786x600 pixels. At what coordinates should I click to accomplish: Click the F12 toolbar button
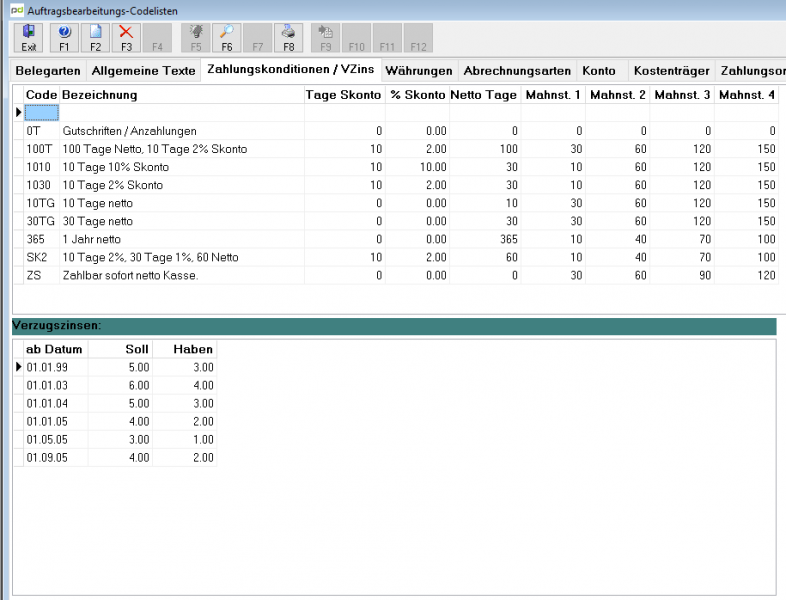coord(418,38)
